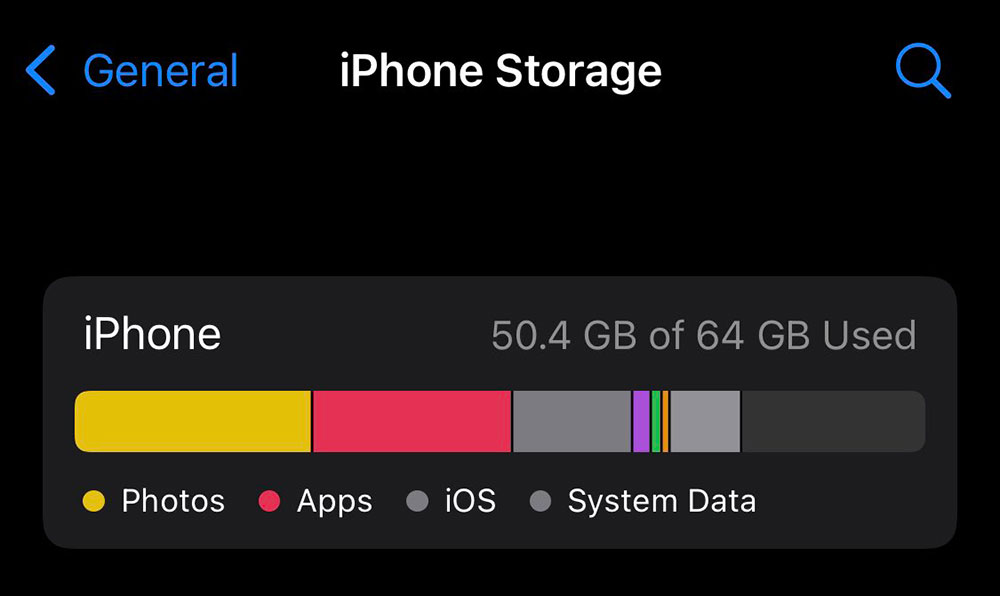1000x596 pixels.
Task: Tap the search magnifier icon
Action: [923, 71]
